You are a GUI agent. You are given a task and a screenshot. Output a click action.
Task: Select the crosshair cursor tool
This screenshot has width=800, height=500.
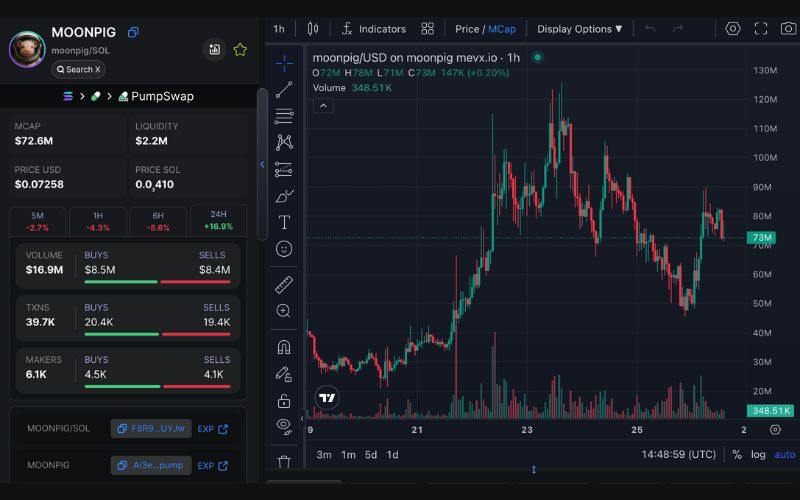(x=284, y=63)
